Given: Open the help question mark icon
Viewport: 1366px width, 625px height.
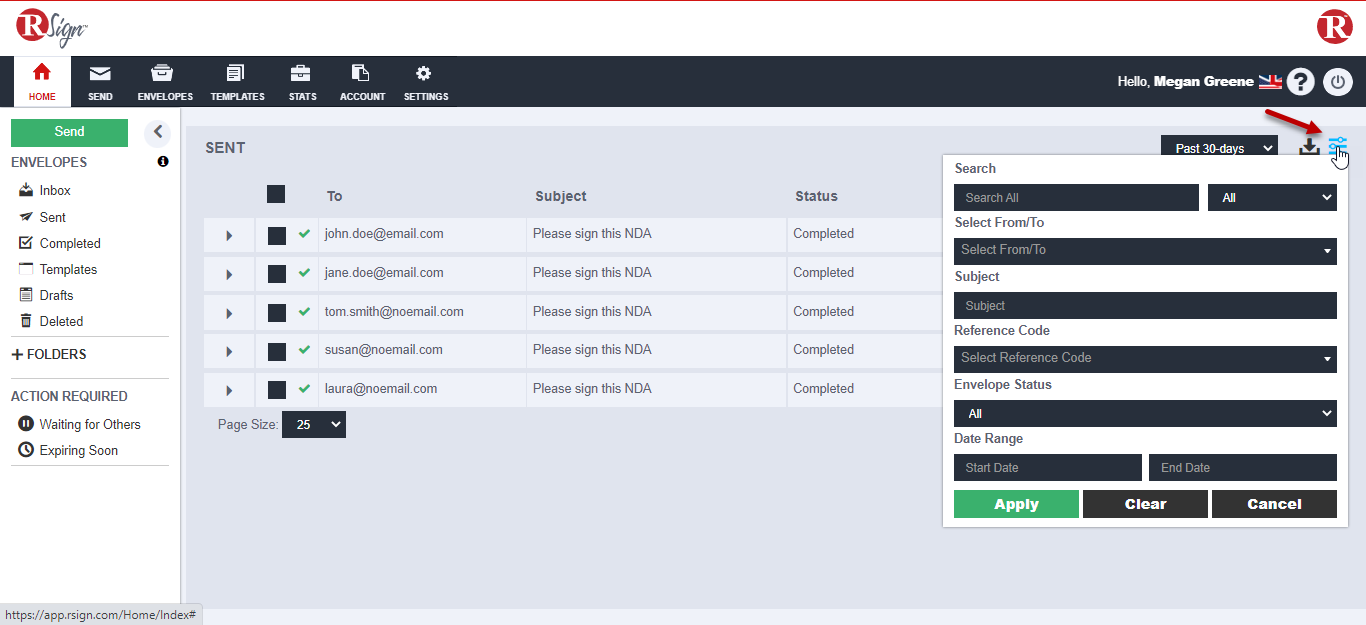Looking at the screenshot, I should pyautogui.click(x=1300, y=82).
